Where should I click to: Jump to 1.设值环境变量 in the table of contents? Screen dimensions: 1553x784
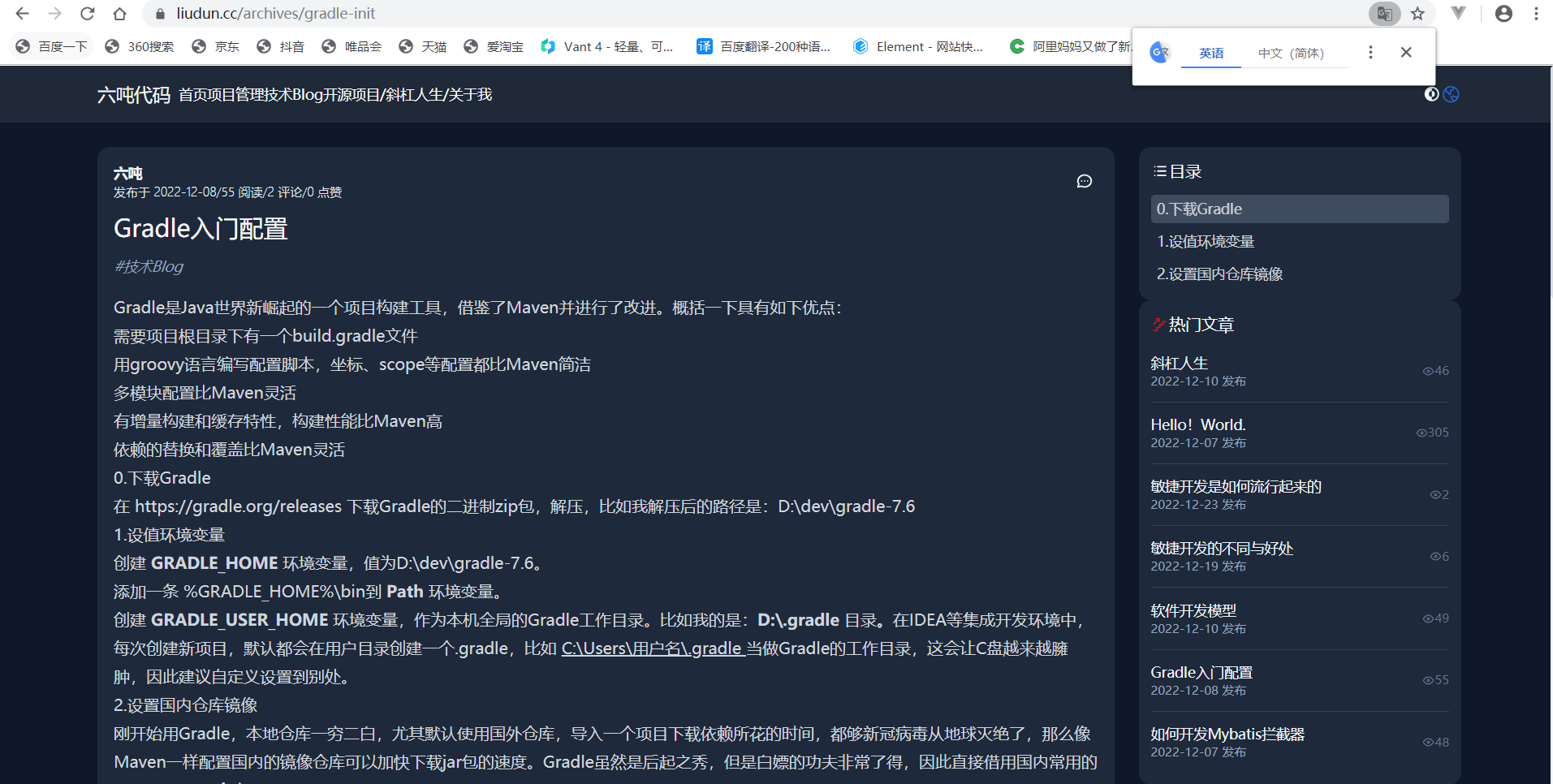[1206, 241]
